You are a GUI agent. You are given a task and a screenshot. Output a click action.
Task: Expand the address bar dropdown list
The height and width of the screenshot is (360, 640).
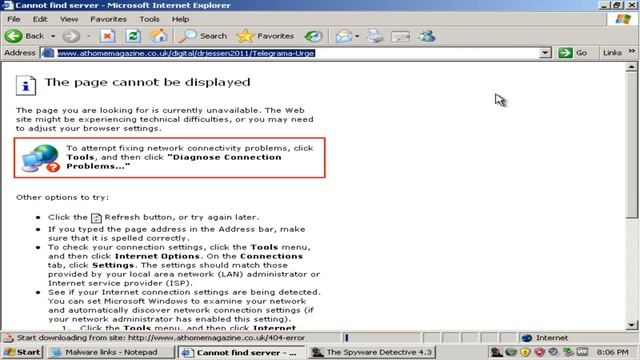545,53
